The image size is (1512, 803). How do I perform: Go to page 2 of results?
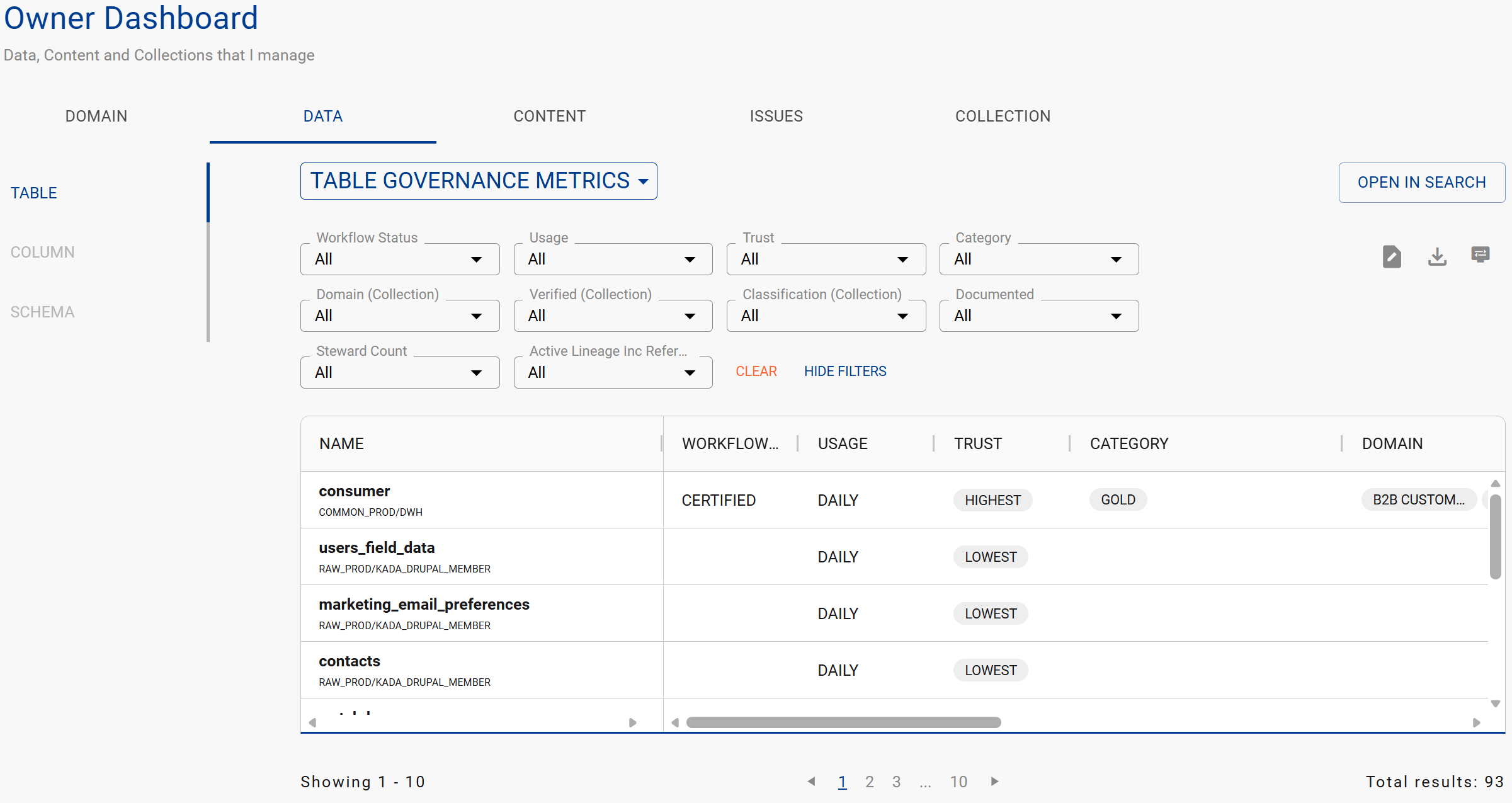(869, 782)
